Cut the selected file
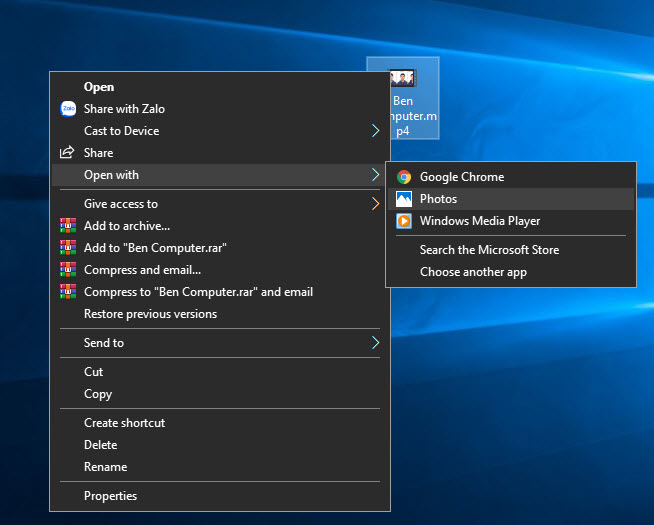The height and width of the screenshot is (525, 654). (220, 372)
